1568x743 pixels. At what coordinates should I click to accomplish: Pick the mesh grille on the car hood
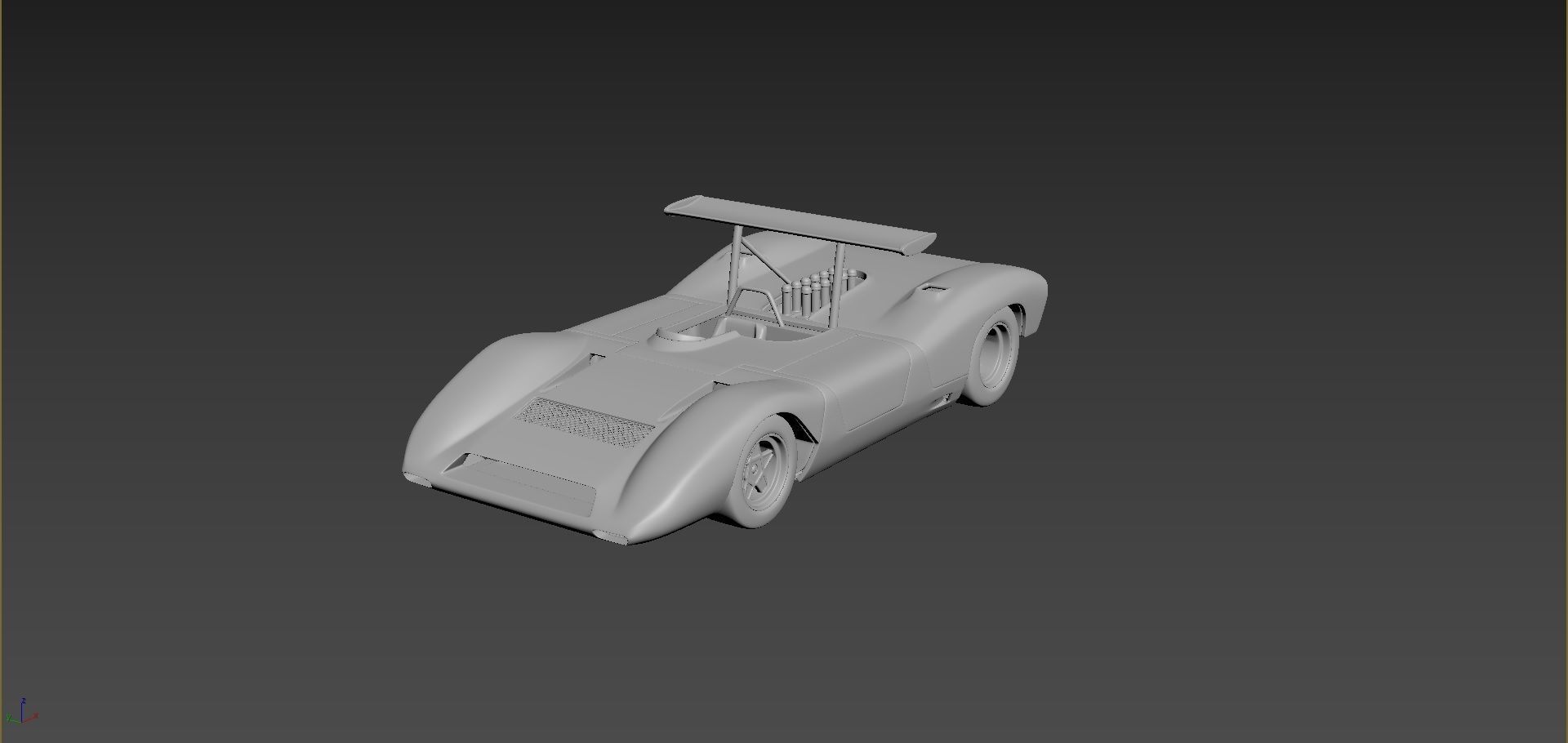pyautogui.click(x=585, y=422)
